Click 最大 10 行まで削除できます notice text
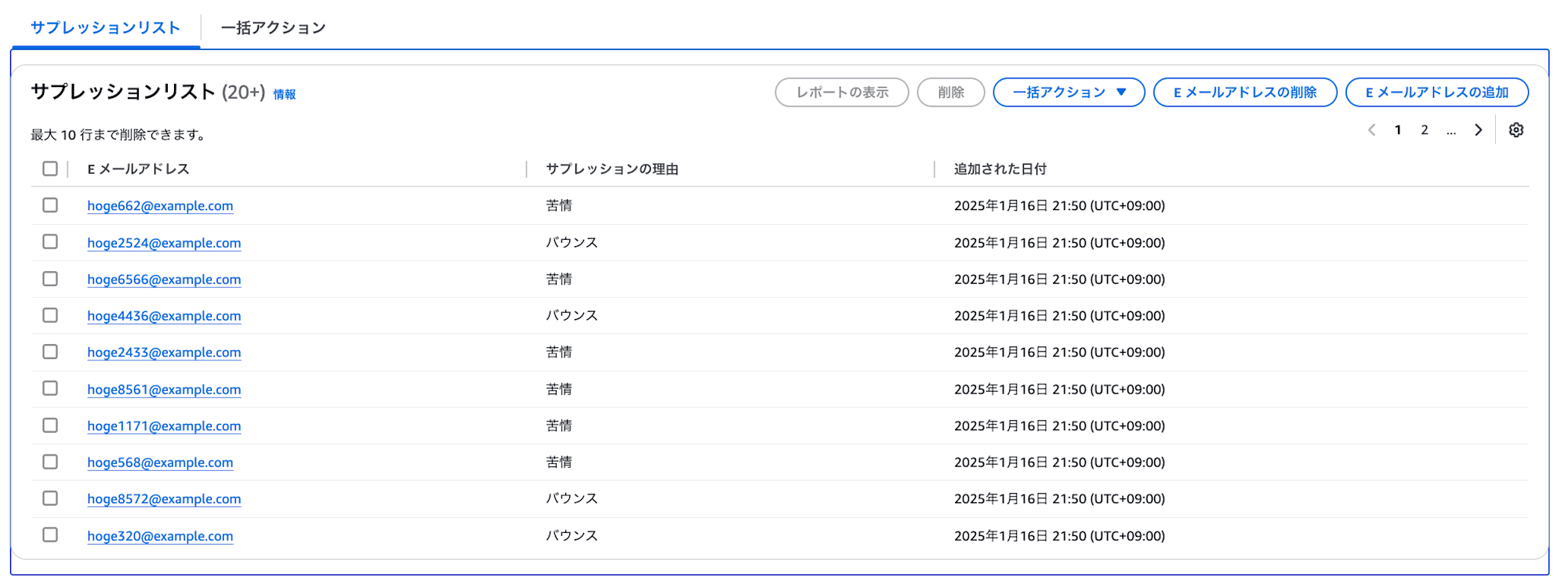Image resolution: width=1568 pixels, height=587 pixels. [119, 135]
